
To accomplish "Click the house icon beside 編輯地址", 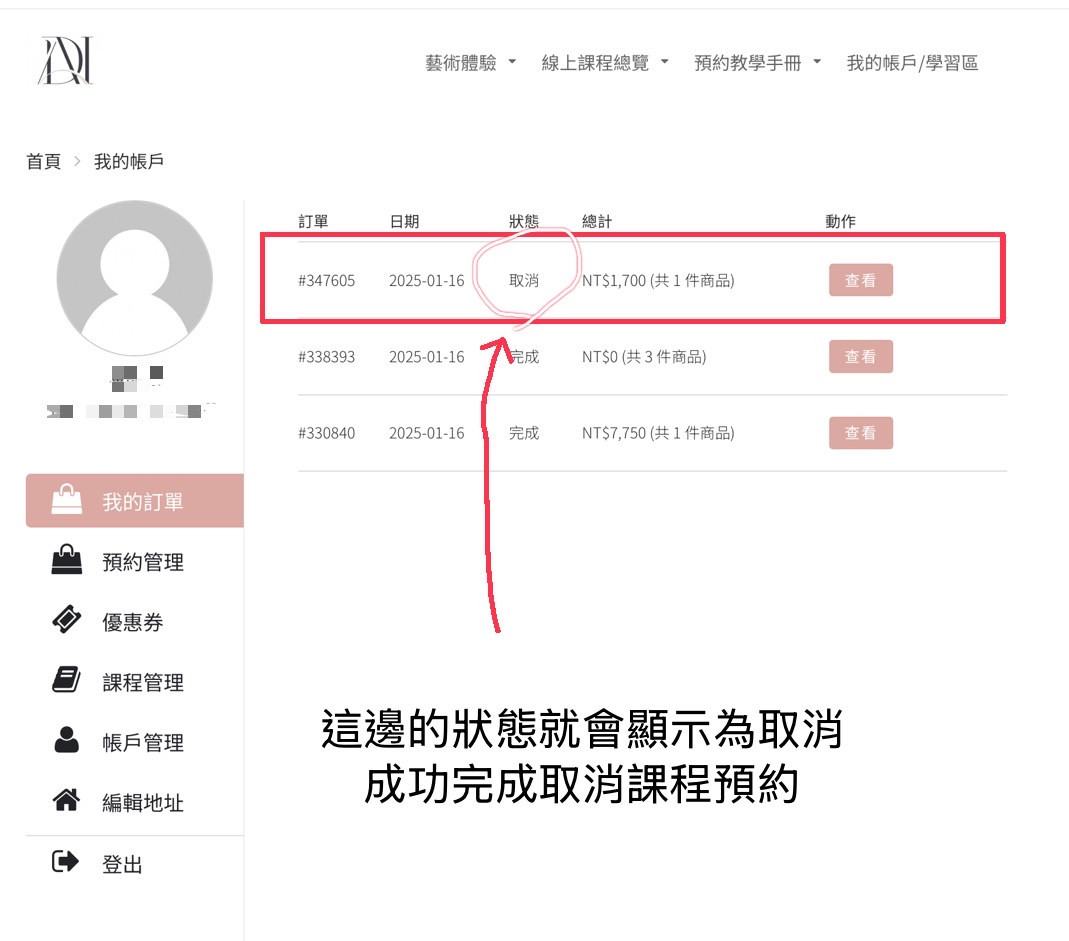I will point(66,801).
